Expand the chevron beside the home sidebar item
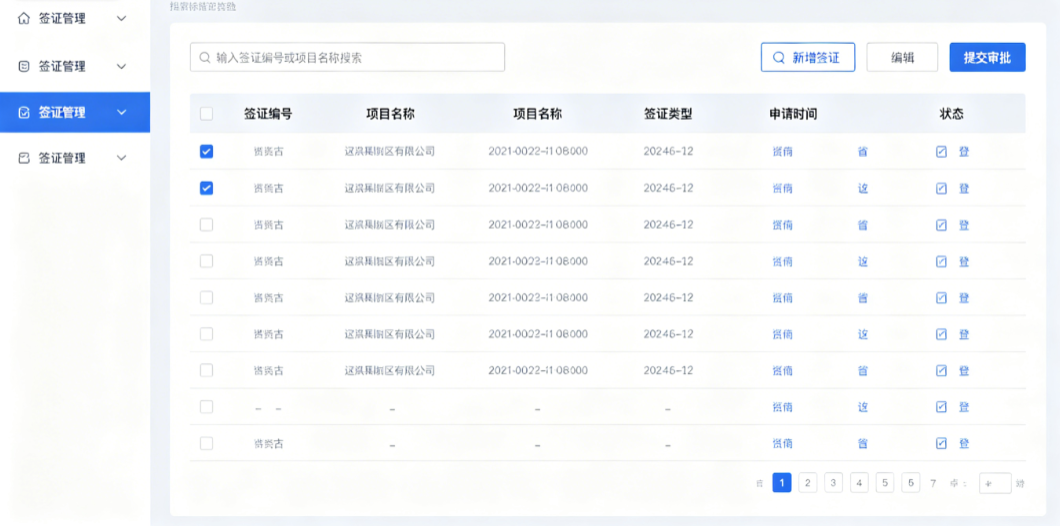Viewport: 1060px width, 526px height. [122, 19]
